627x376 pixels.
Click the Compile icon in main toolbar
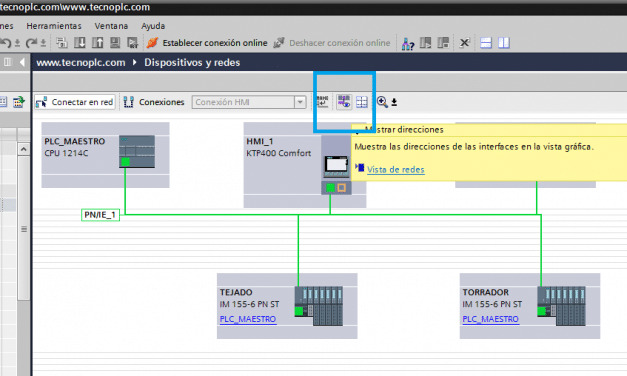tap(62, 43)
